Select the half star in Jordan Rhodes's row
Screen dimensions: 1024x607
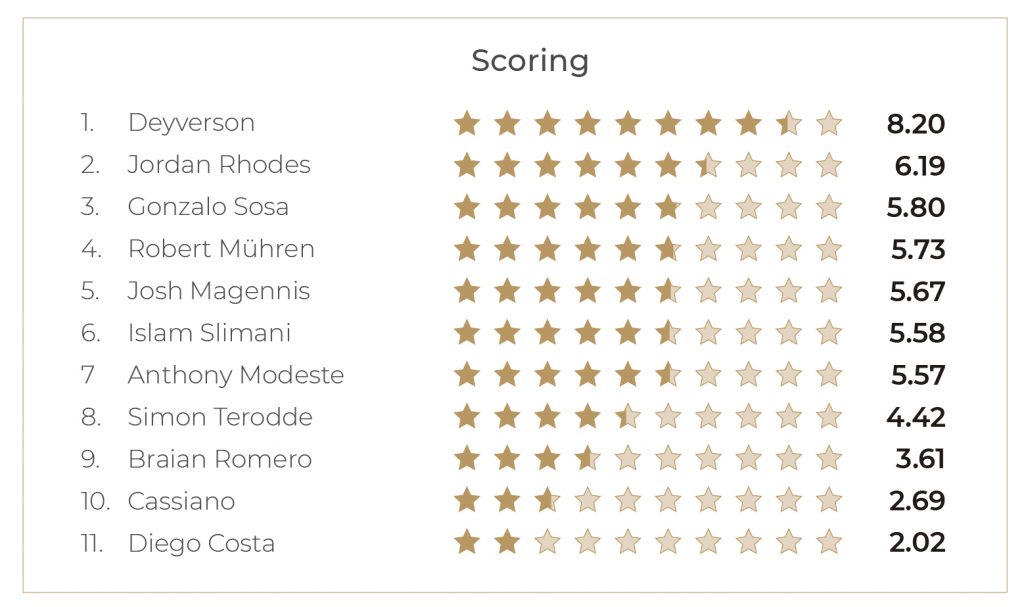click(x=708, y=166)
